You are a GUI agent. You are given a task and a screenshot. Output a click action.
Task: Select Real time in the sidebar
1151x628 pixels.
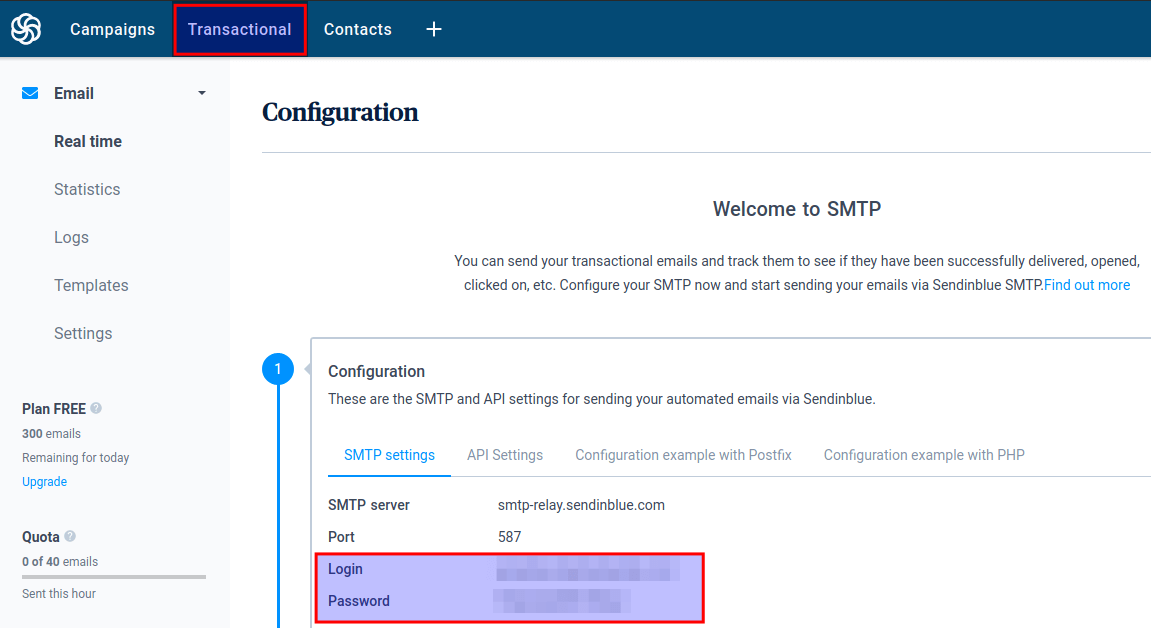[88, 141]
